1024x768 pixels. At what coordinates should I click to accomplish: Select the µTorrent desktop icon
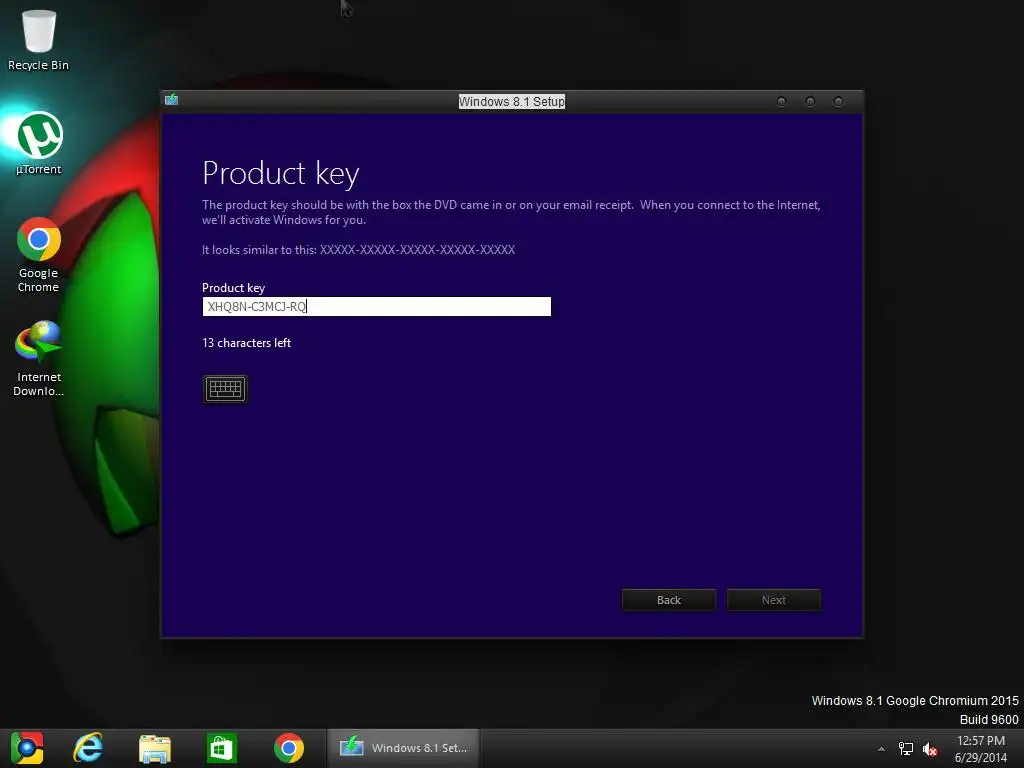[39, 144]
